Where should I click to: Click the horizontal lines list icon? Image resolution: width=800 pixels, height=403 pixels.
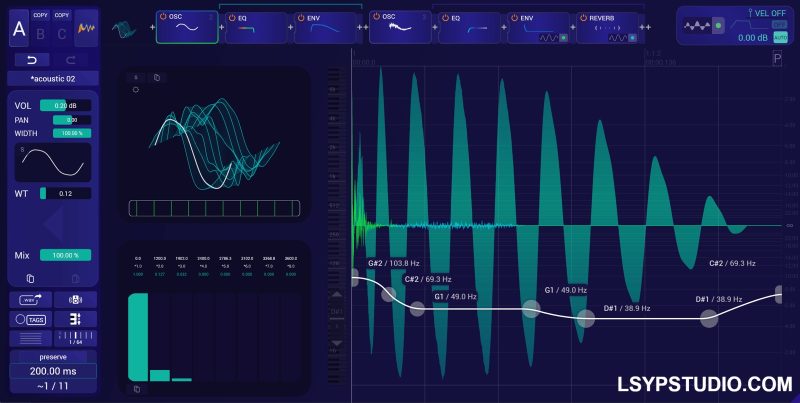(31, 338)
